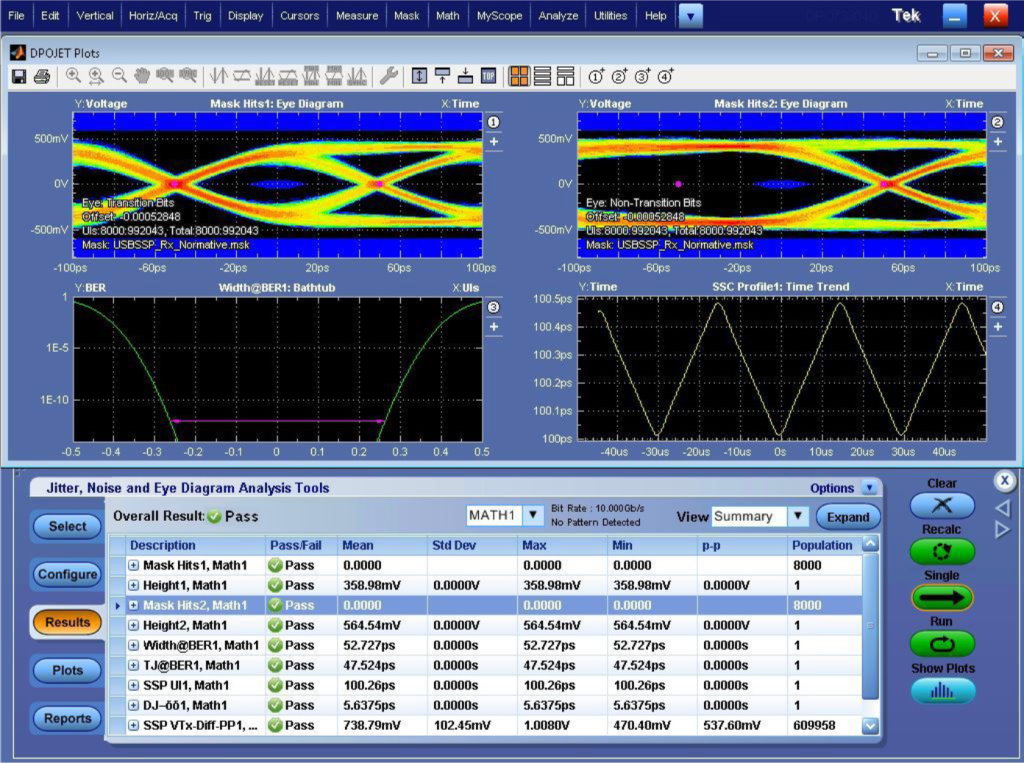This screenshot has width=1024, height=763.
Task: Expand the Mask Hits1, Math1 row
Action: 133,565
